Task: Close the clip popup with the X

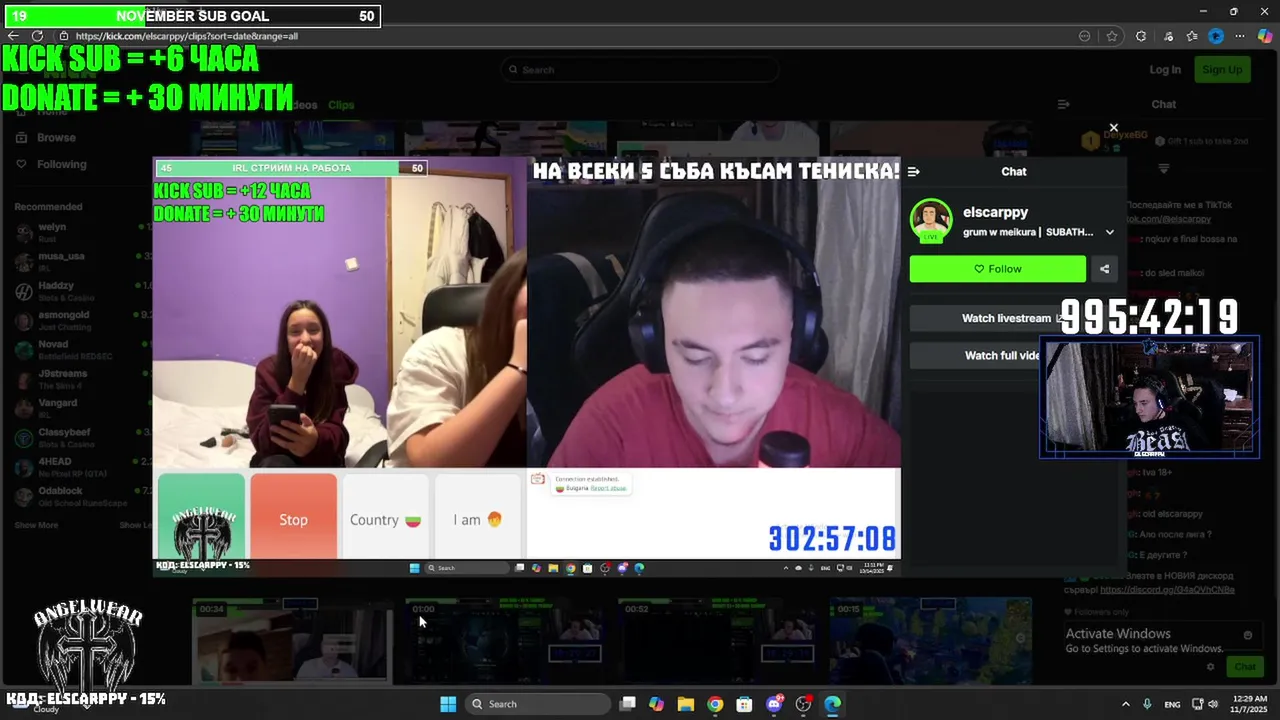Action: coord(1113,128)
